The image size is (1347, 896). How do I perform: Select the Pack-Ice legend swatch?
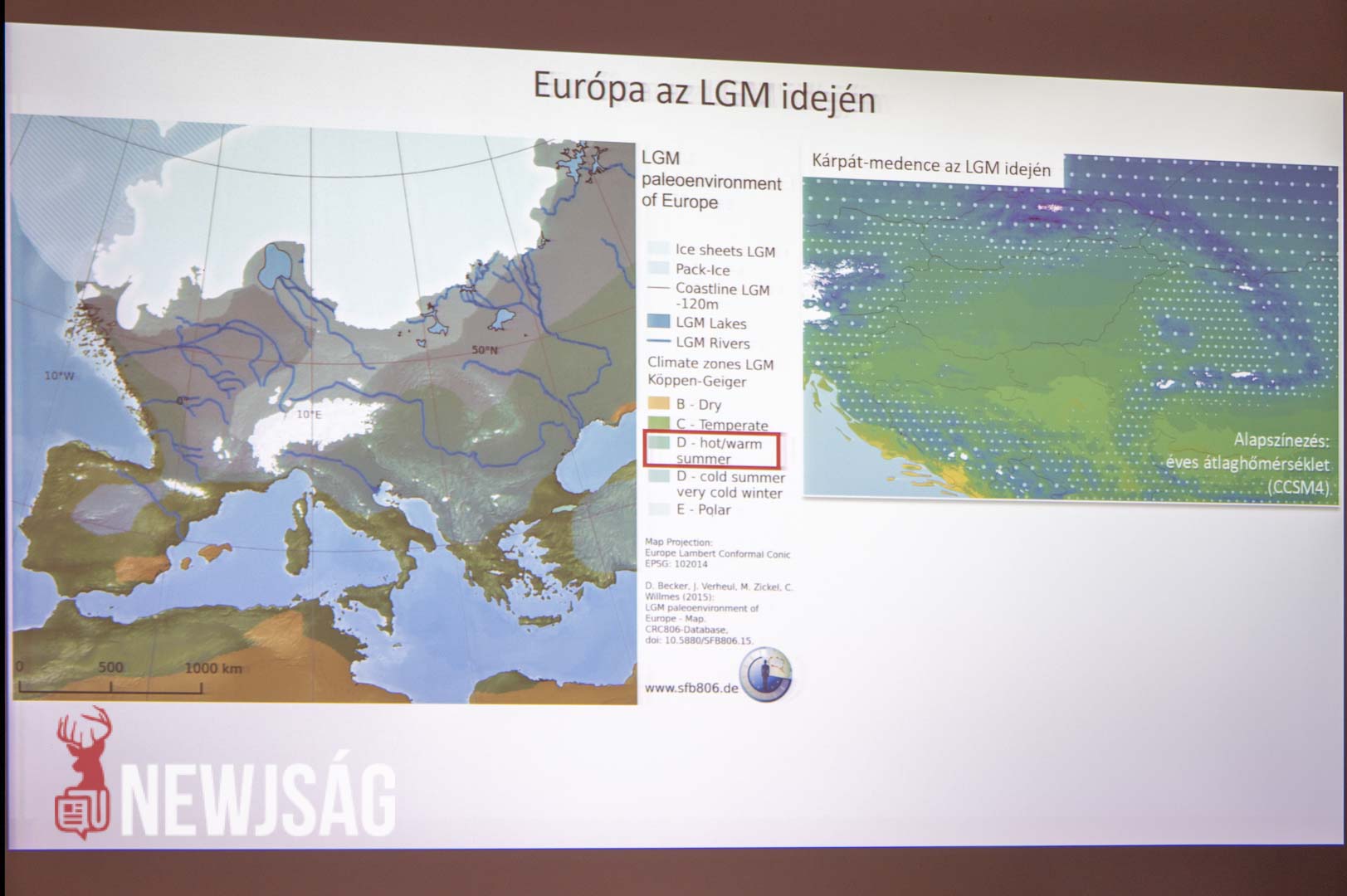(658, 269)
